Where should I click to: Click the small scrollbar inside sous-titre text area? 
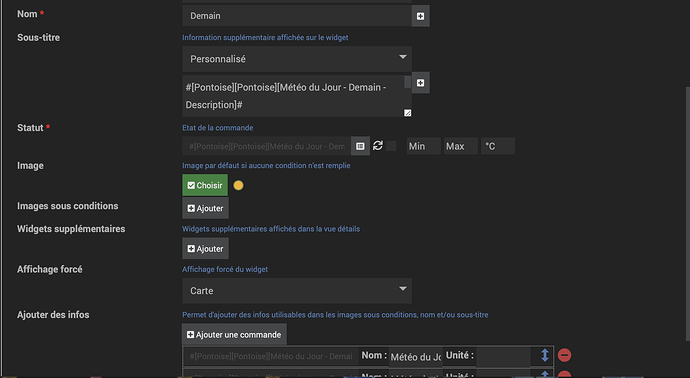tap(407, 82)
